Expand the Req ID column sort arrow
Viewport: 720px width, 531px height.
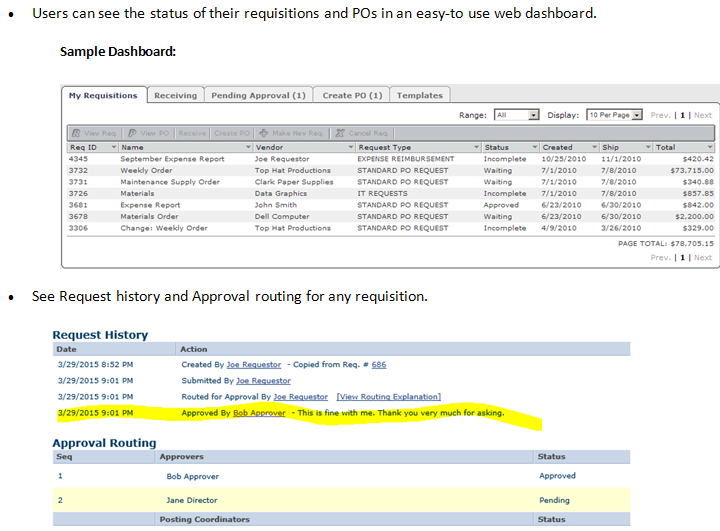pyautogui.click(x=114, y=147)
